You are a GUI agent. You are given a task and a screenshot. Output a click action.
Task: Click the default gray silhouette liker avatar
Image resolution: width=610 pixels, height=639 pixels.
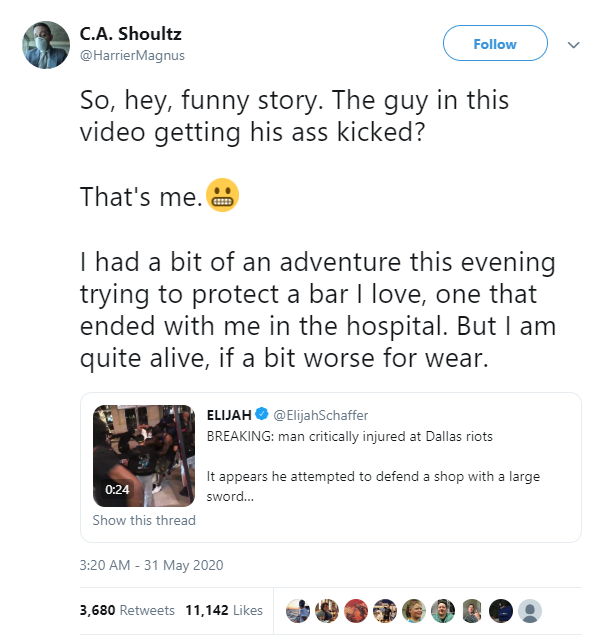coord(530,611)
